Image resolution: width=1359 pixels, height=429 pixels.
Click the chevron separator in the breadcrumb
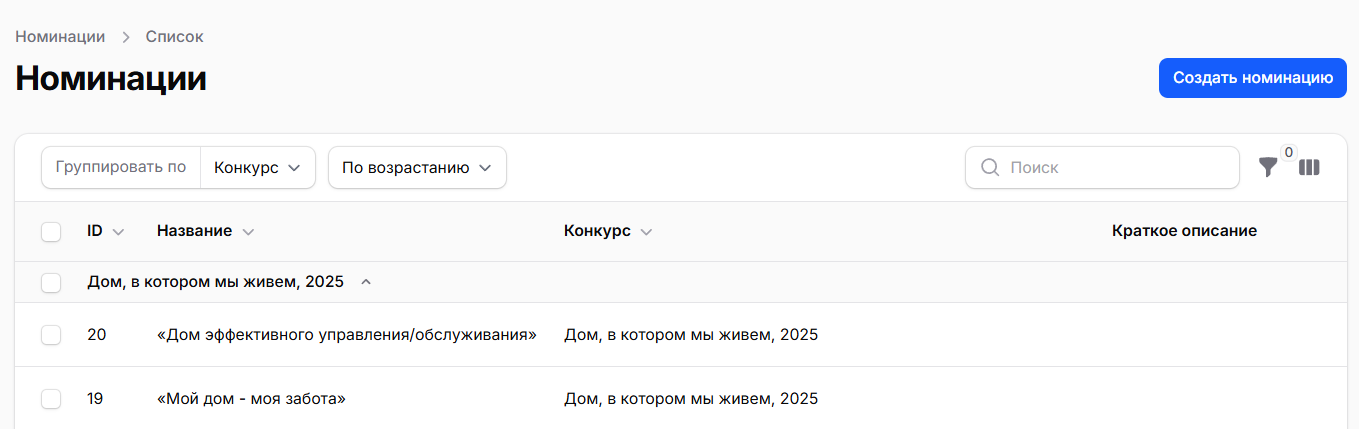coord(126,37)
